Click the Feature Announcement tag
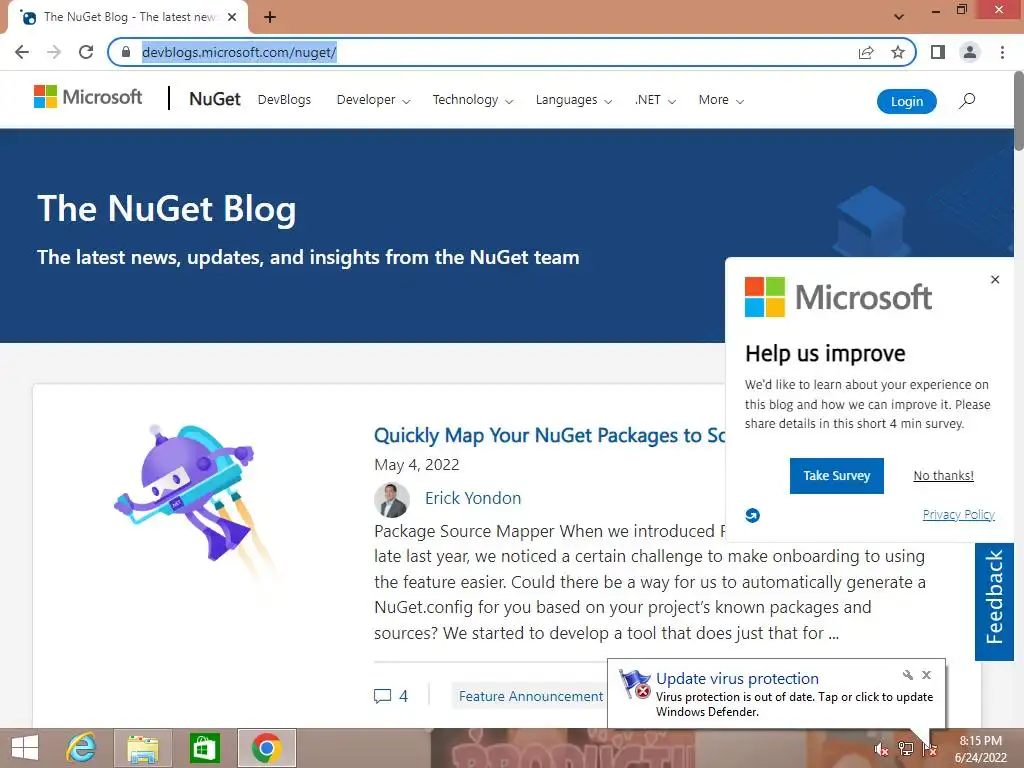The width and height of the screenshot is (1024, 768). (530, 696)
